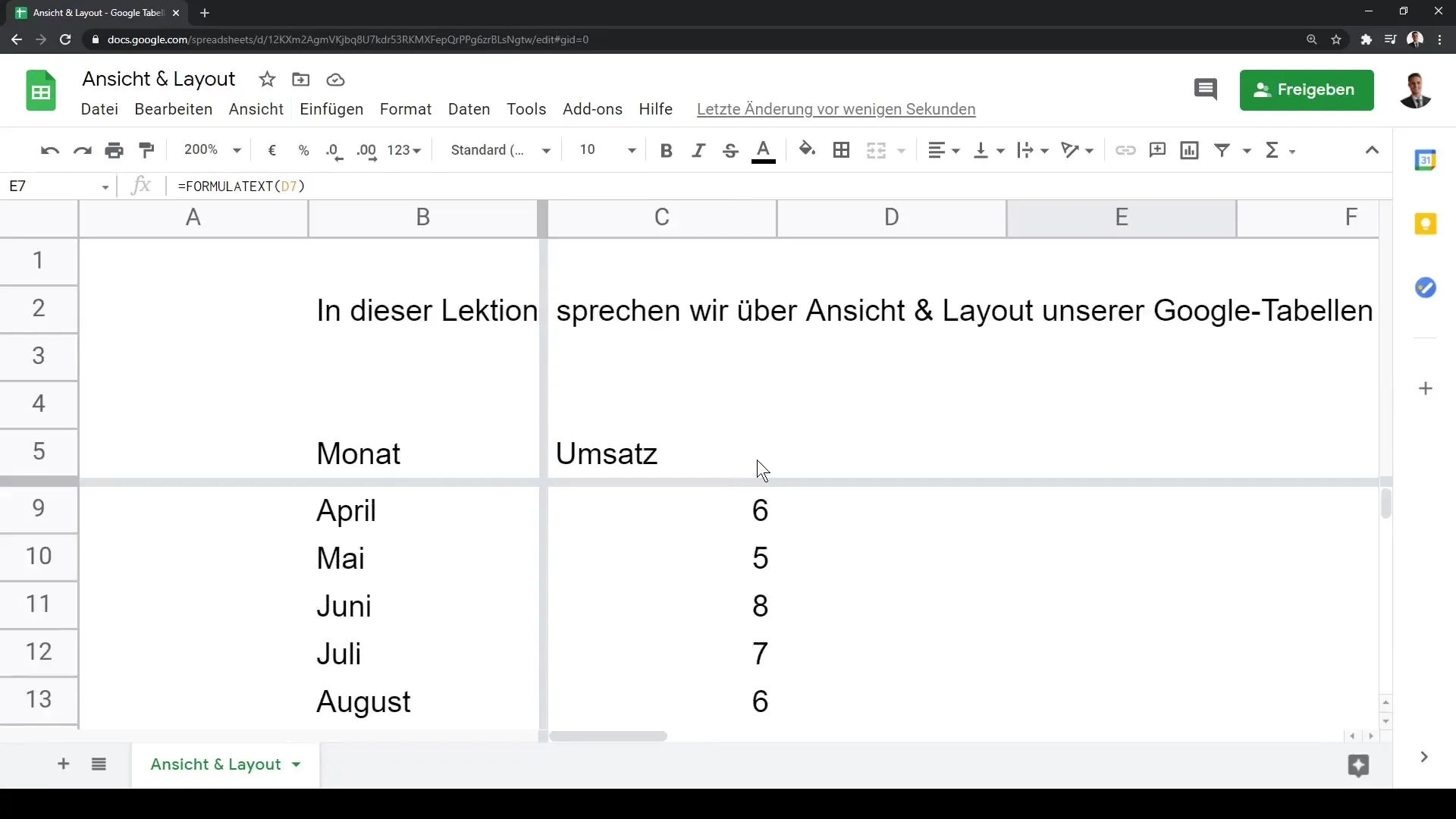
Task: Open Keep side panel
Action: (1426, 224)
